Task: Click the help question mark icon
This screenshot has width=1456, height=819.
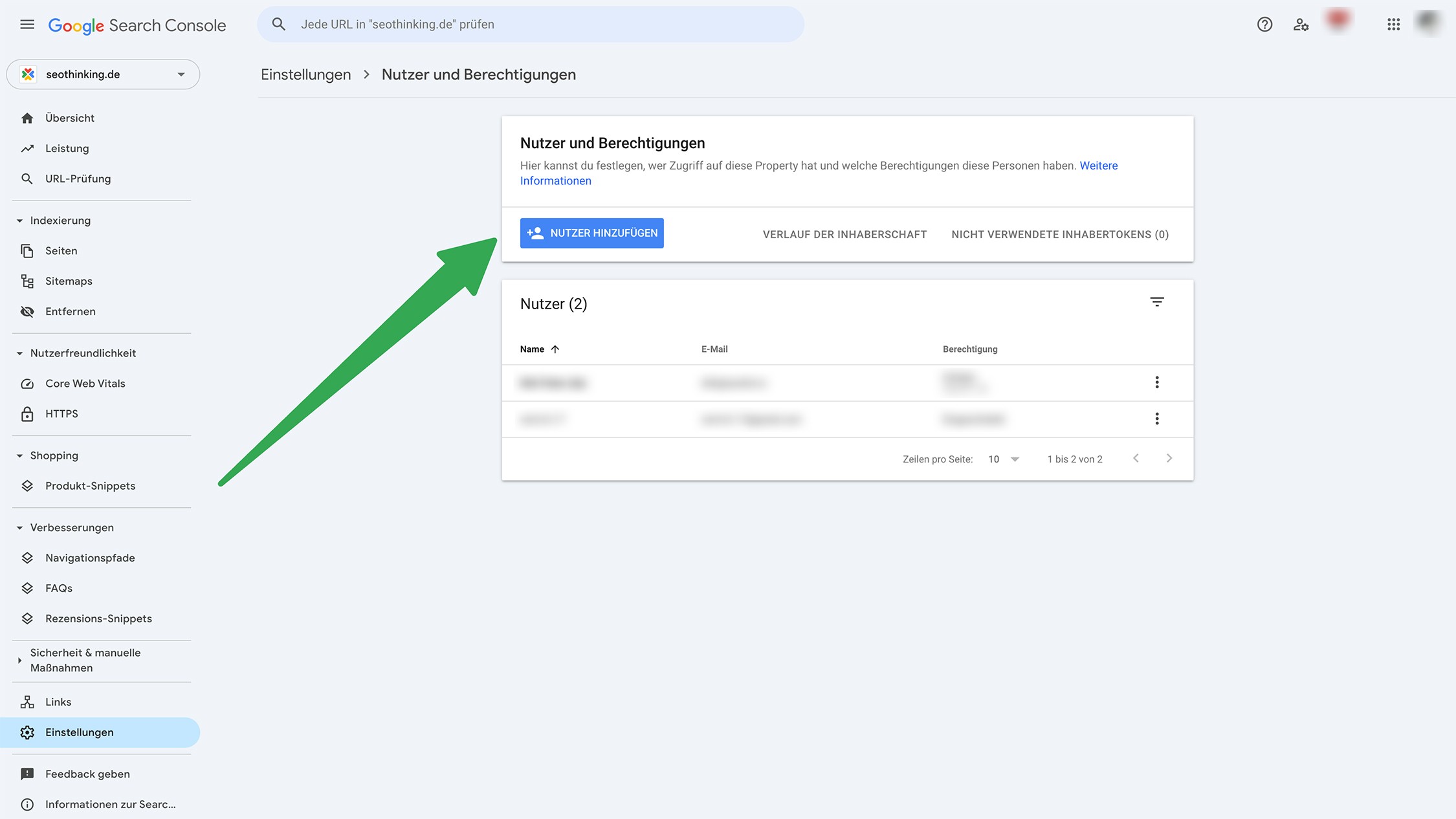Action: click(1264, 25)
